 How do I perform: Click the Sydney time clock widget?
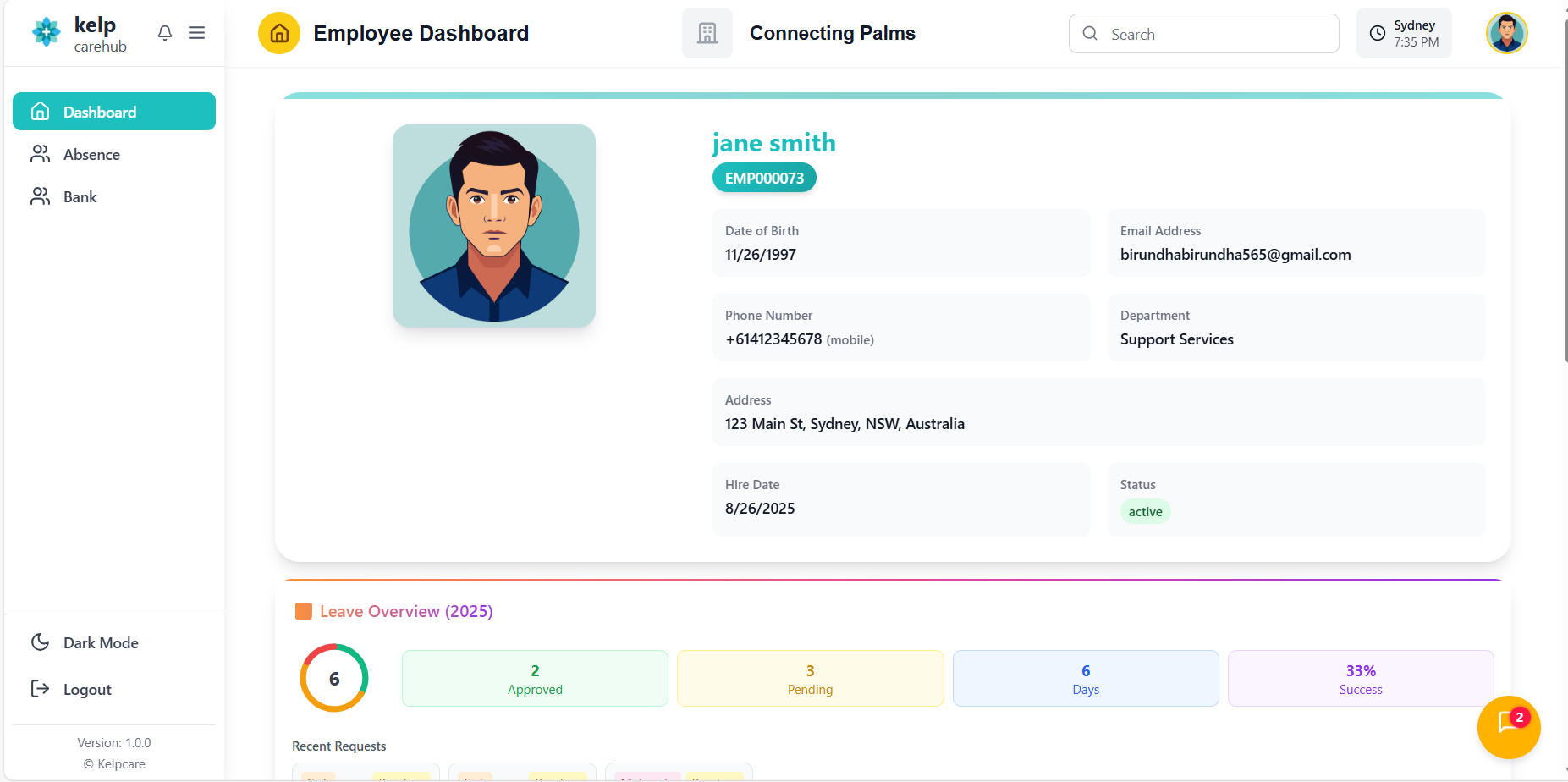(x=1403, y=33)
